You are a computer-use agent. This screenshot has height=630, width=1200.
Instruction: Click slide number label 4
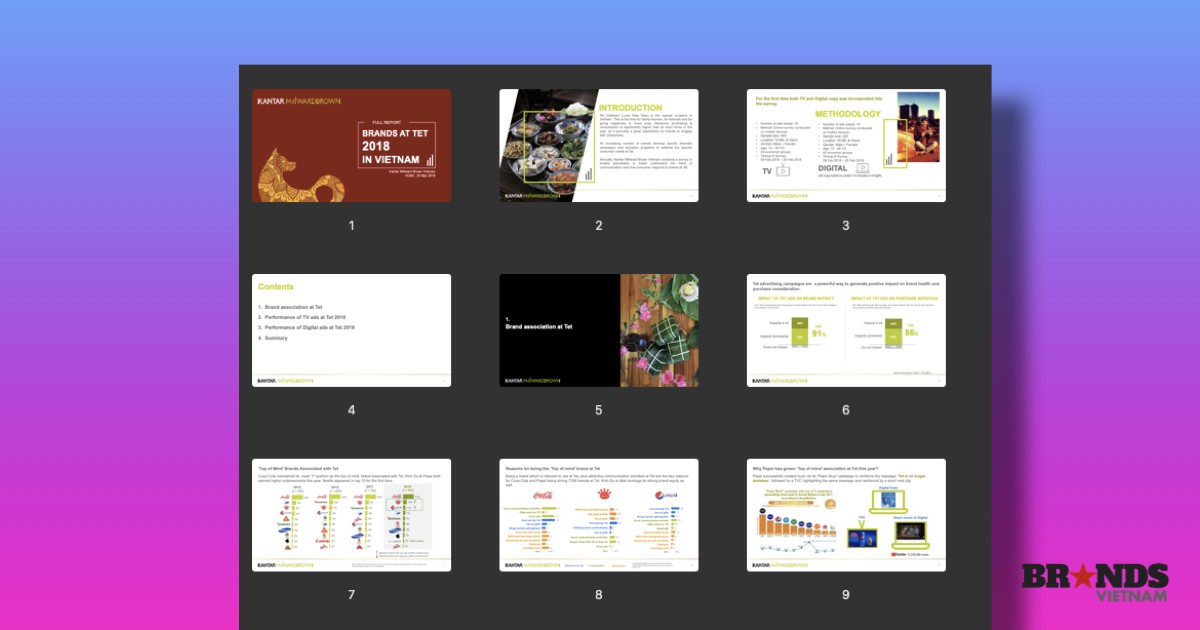[x=351, y=410]
